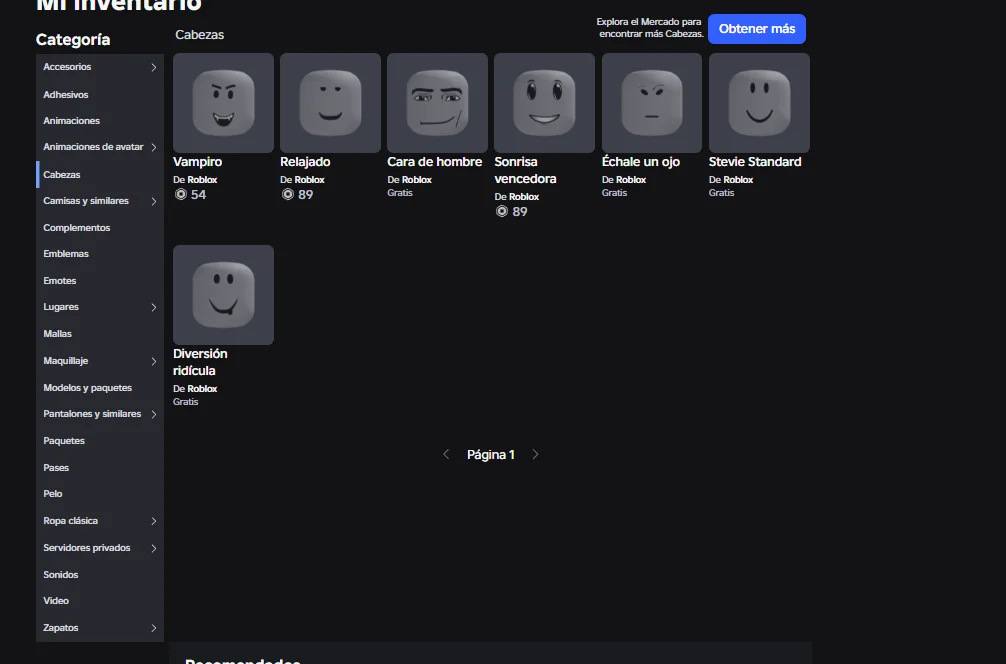
Task: Go to previous page arrow
Action: click(446, 454)
